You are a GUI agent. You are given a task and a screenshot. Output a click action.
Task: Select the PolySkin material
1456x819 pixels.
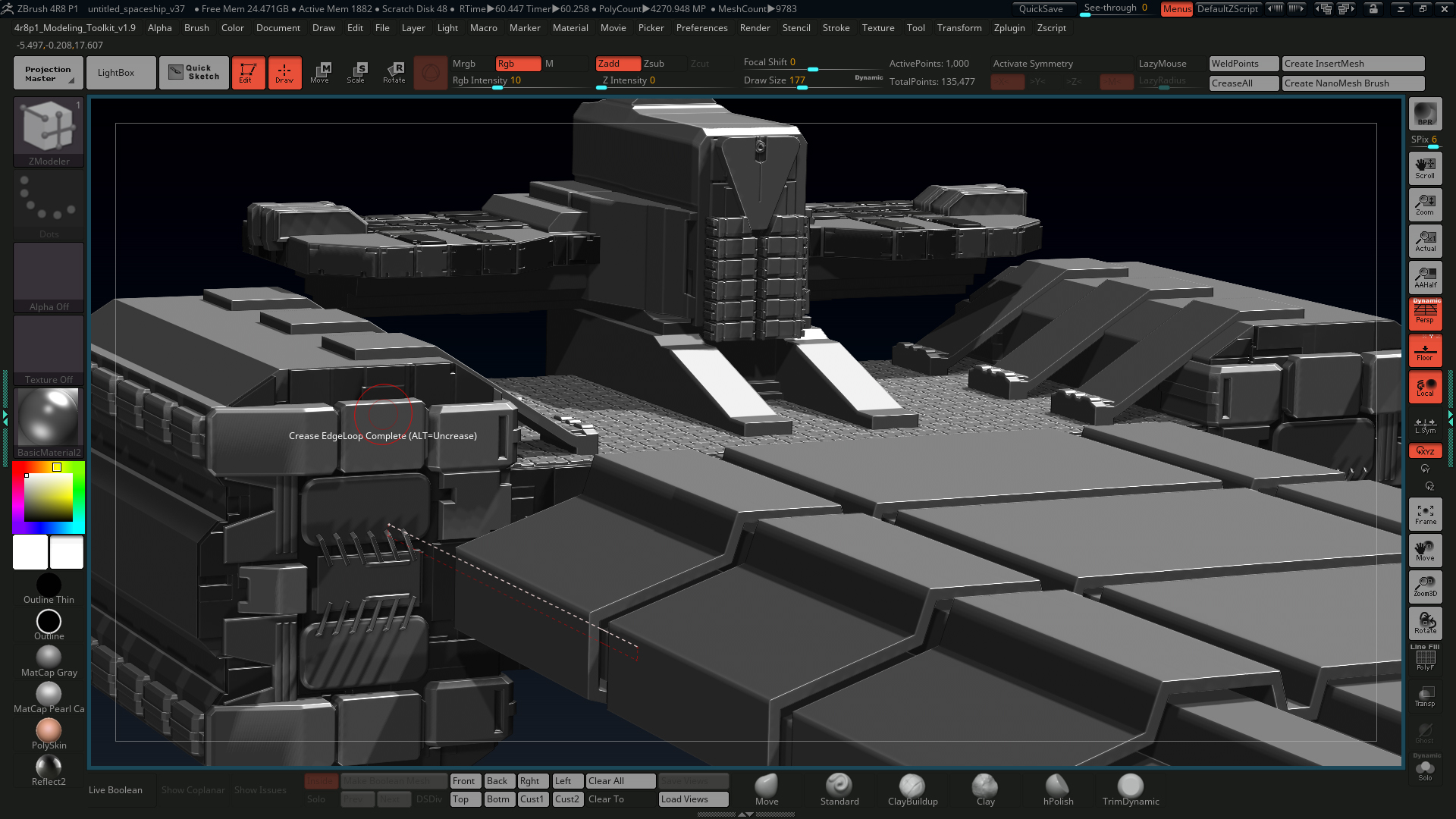(x=49, y=734)
